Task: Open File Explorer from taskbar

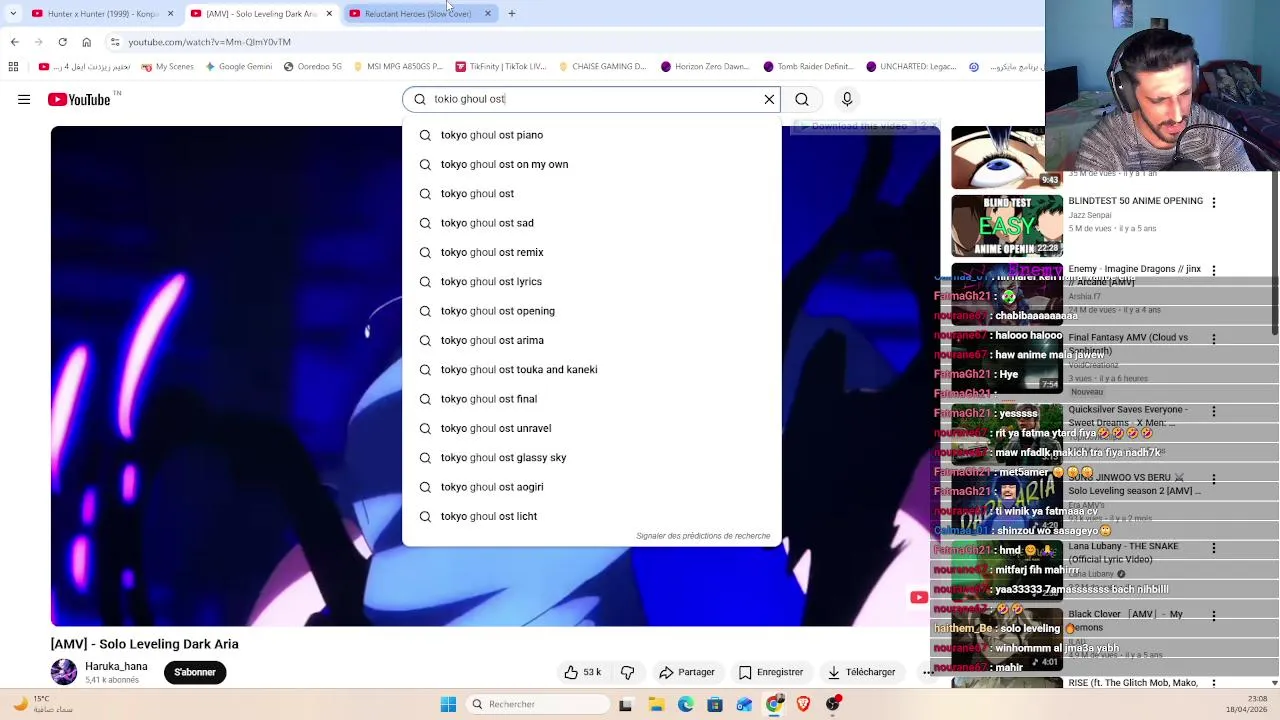Action: (x=656, y=704)
